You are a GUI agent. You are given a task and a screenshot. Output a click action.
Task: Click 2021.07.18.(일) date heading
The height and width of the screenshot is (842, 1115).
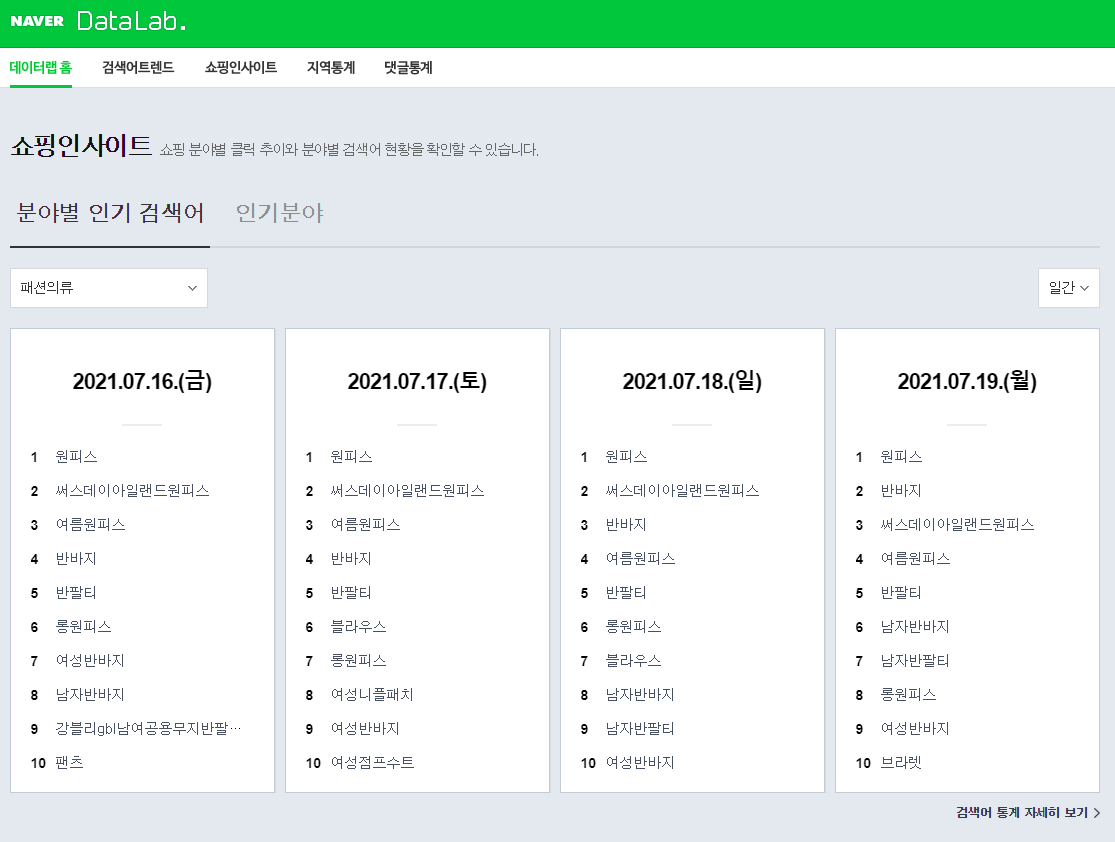(x=693, y=381)
